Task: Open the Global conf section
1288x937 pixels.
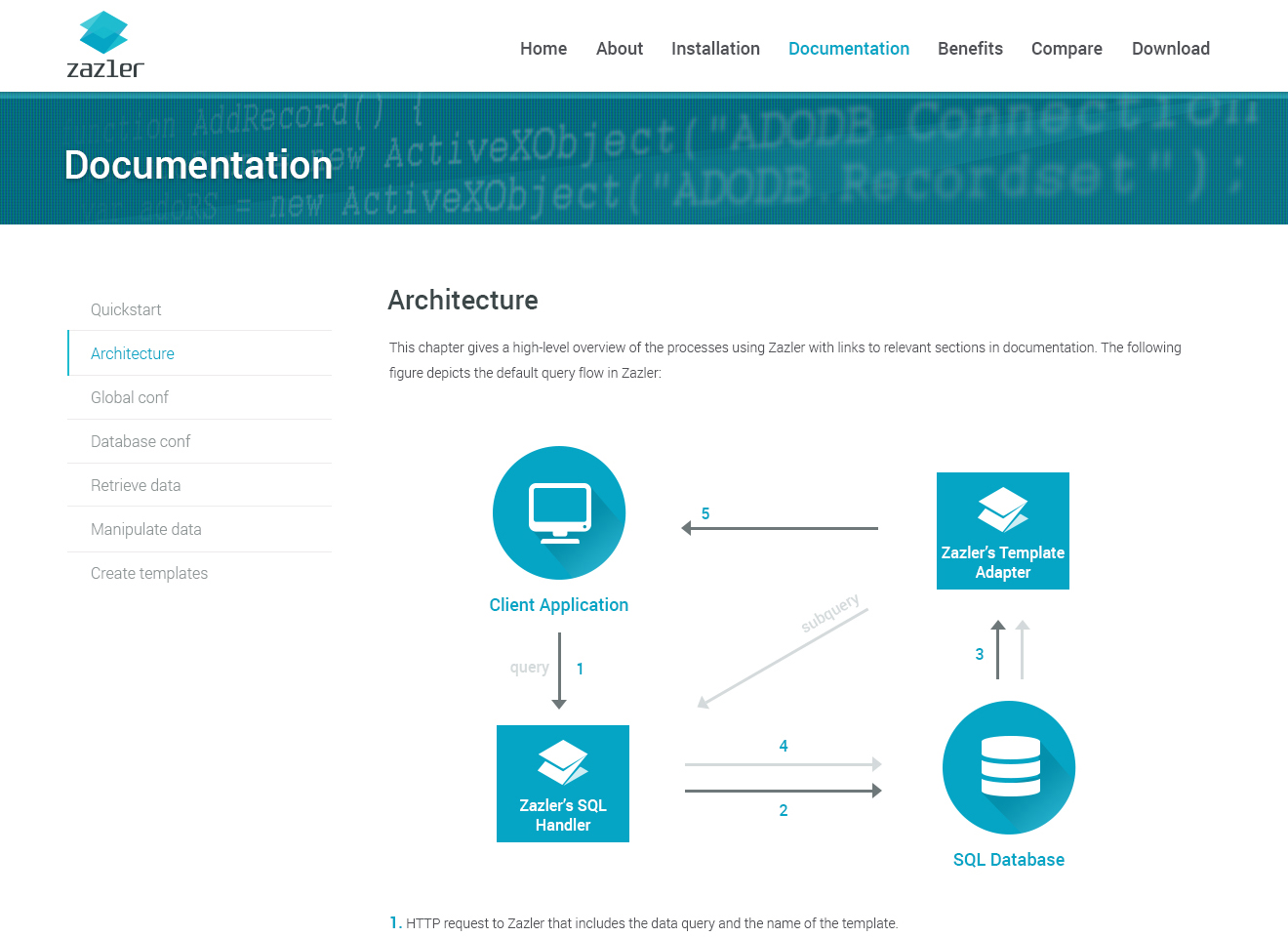Action: point(130,397)
